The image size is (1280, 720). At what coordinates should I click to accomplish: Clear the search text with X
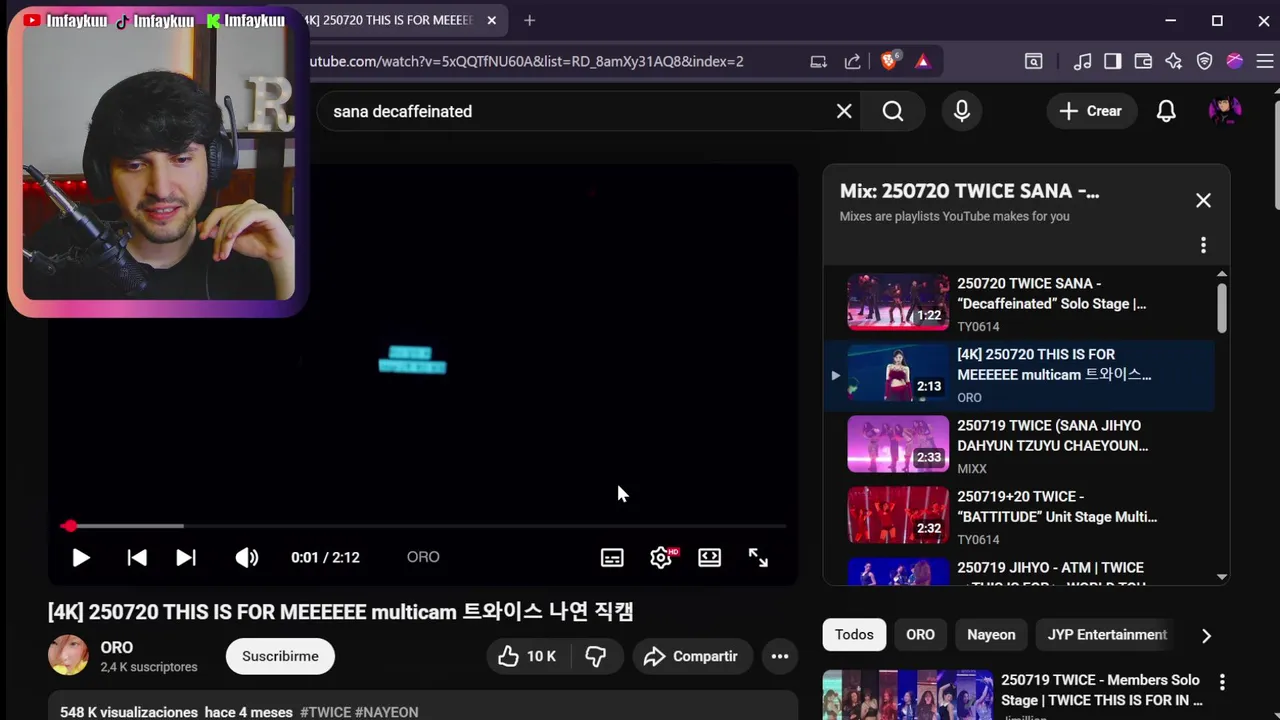tap(844, 111)
